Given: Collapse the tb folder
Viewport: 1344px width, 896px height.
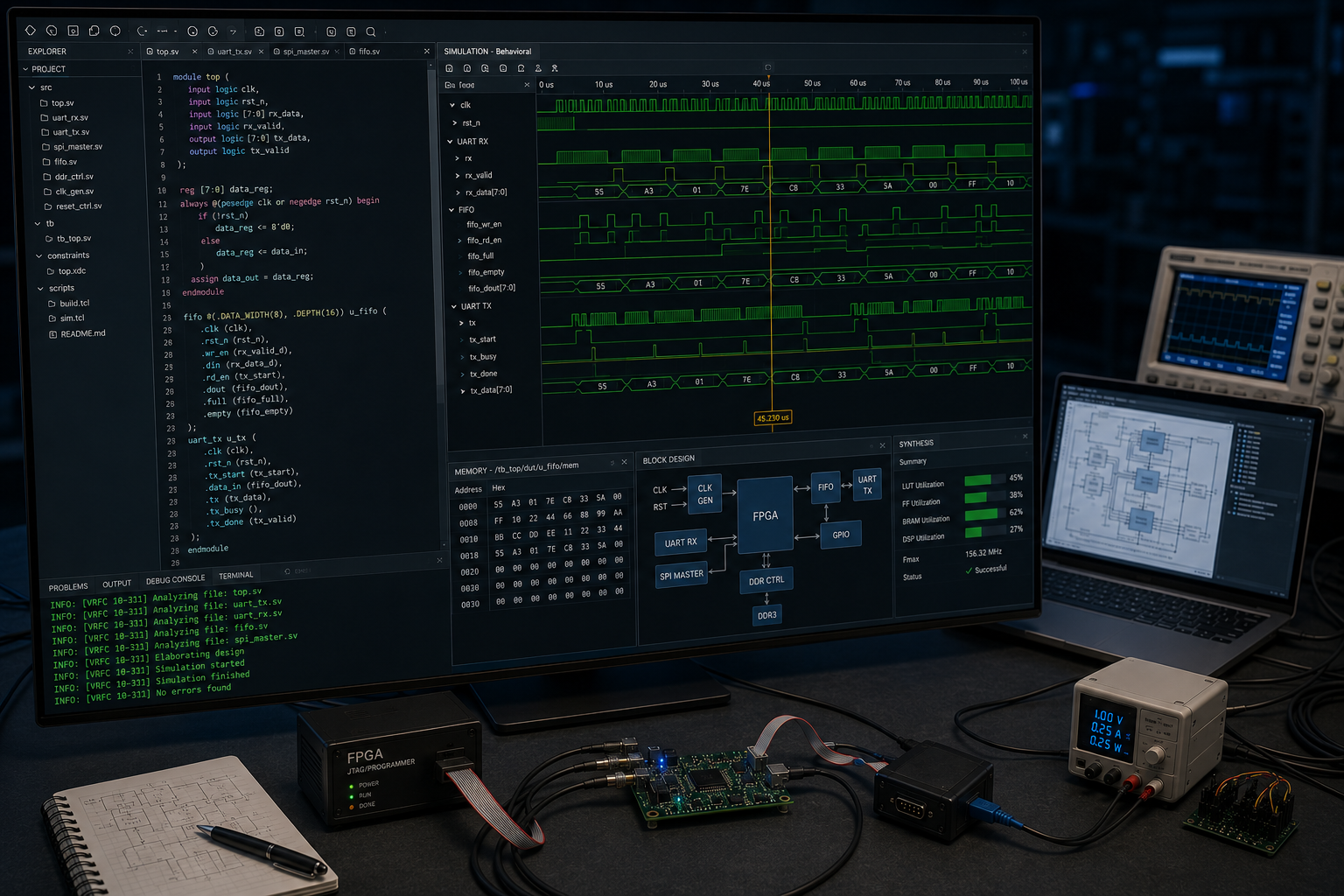Looking at the screenshot, I should [x=38, y=223].
